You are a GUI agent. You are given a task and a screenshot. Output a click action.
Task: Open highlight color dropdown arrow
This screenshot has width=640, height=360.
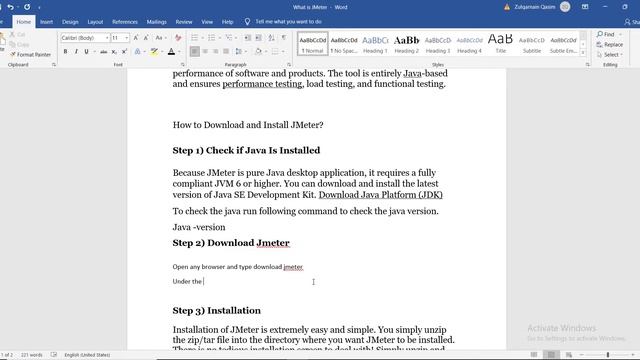coord(162,51)
